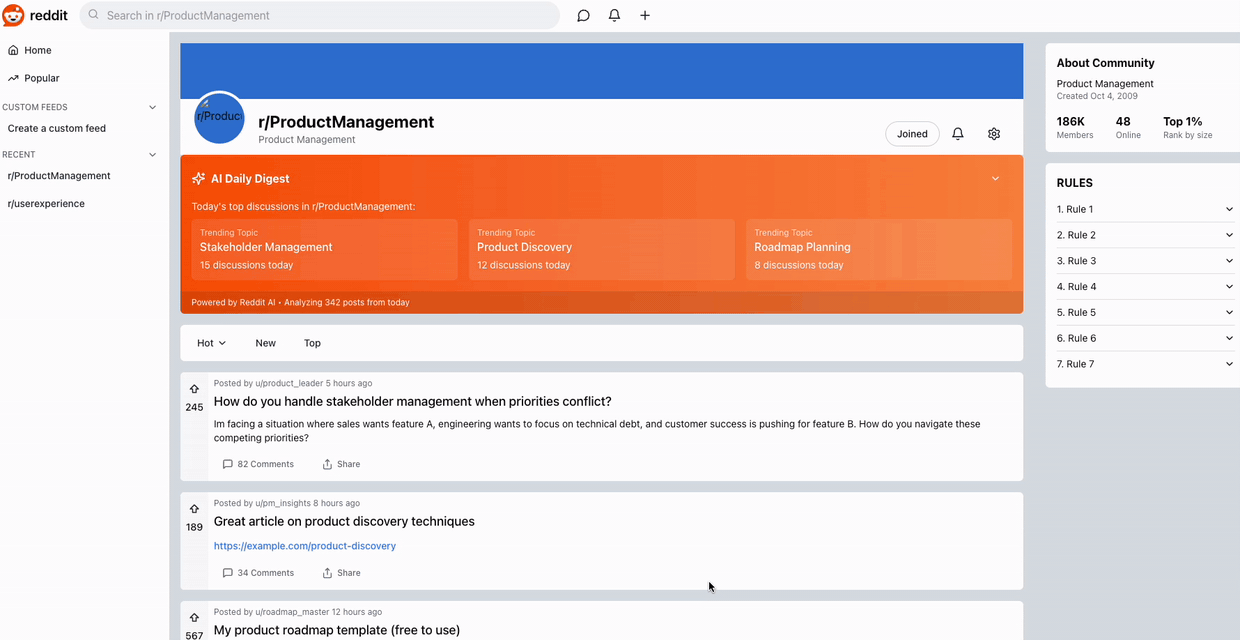The height and width of the screenshot is (640, 1240).
Task: Click Share icon on stakeholder post
Action: click(x=327, y=464)
